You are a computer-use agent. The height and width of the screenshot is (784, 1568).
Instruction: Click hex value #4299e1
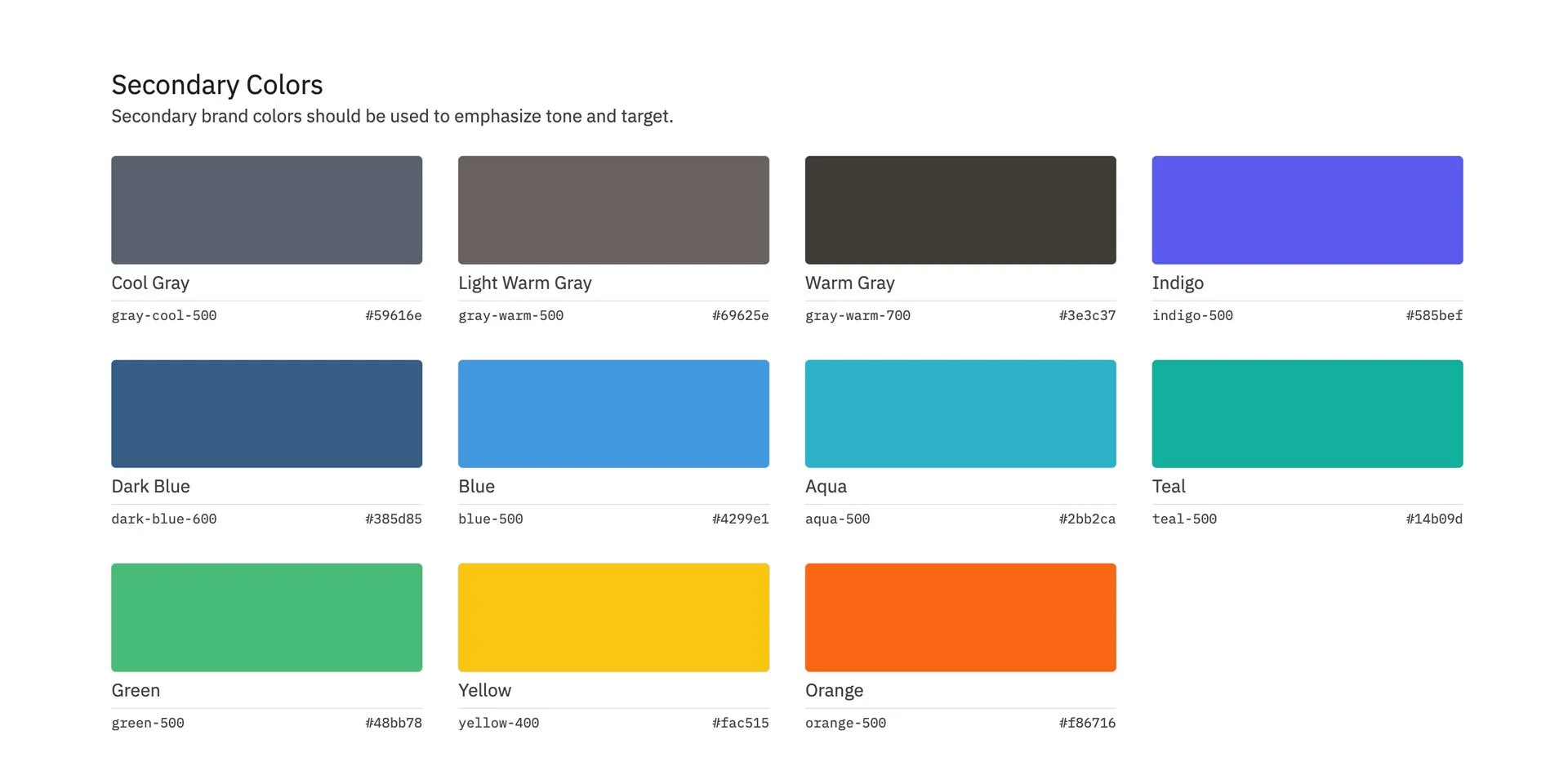[741, 519]
